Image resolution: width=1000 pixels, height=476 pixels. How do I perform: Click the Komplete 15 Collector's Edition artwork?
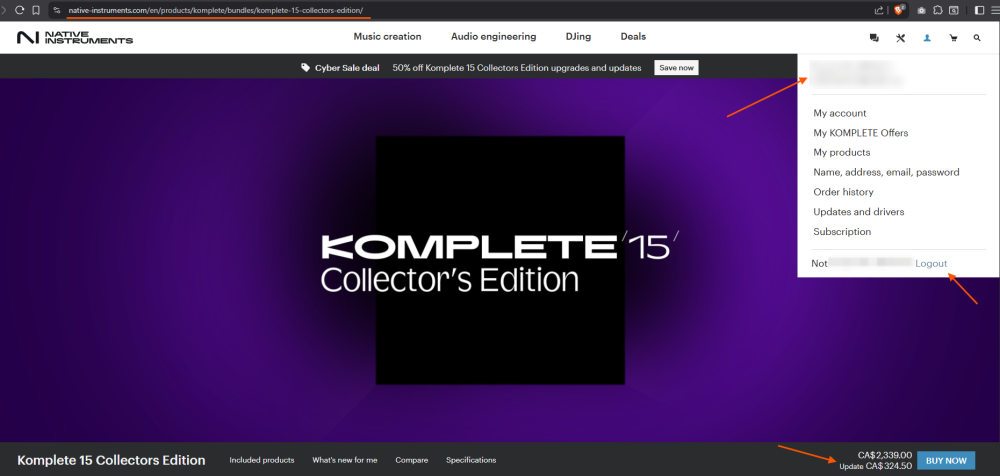pos(500,260)
